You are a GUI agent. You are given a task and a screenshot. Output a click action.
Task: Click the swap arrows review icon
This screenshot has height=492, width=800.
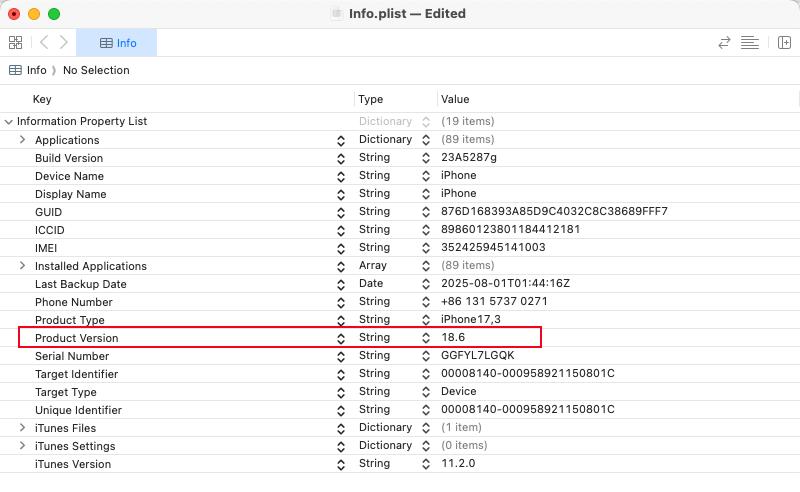724,43
